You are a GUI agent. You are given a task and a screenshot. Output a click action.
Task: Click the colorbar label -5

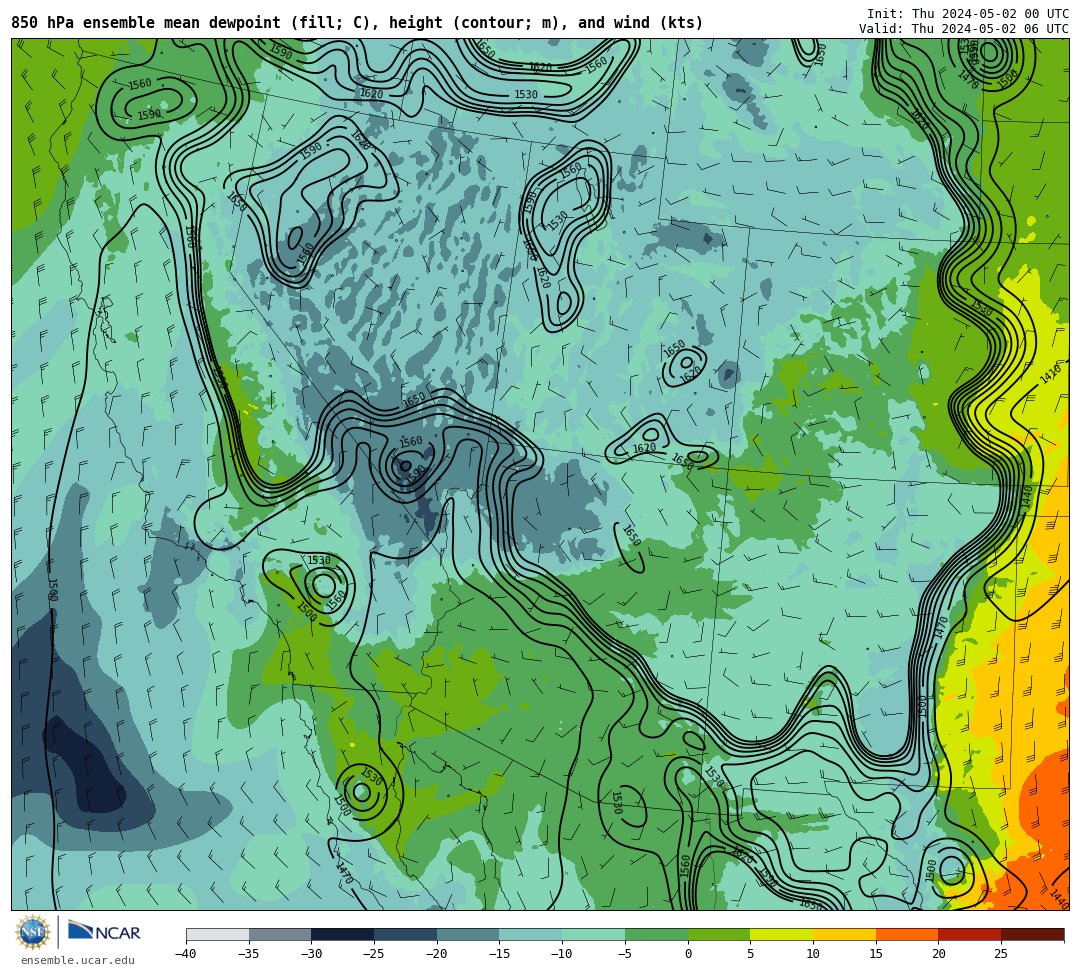point(625,954)
